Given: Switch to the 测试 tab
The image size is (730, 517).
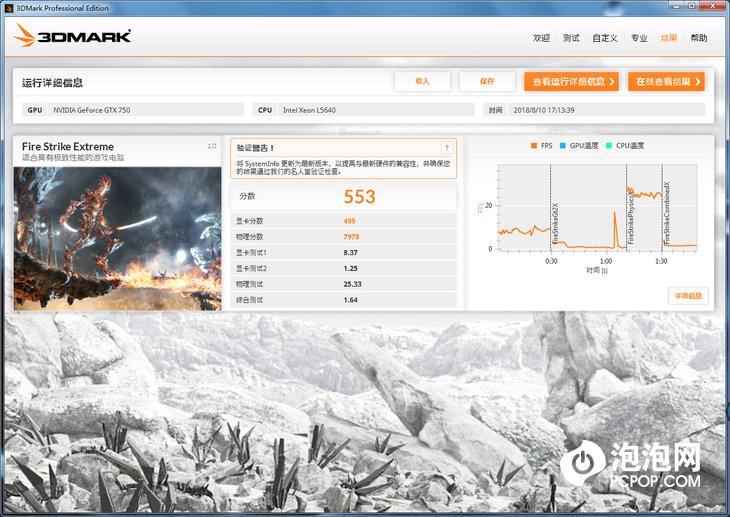Looking at the screenshot, I should (571, 38).
